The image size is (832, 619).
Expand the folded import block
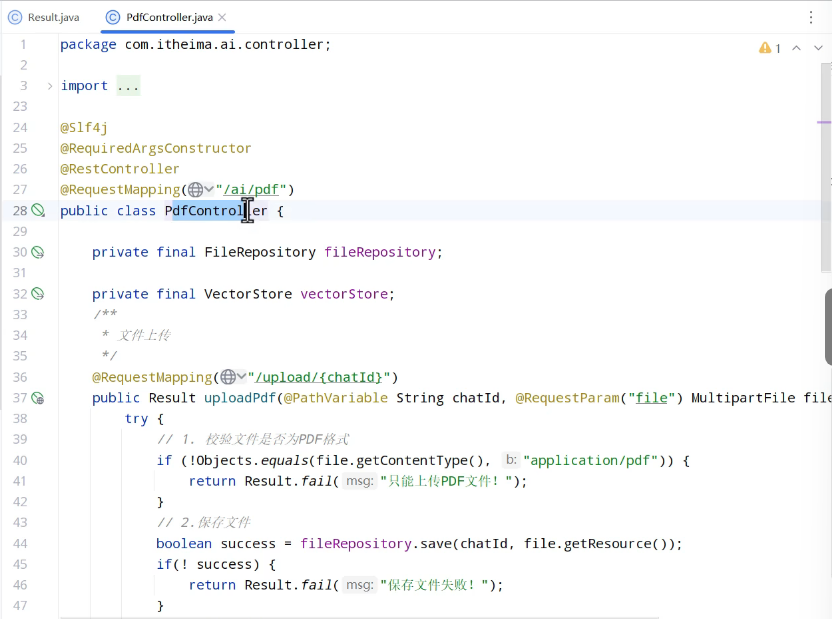pyautogui.click(x=50, y=86)
